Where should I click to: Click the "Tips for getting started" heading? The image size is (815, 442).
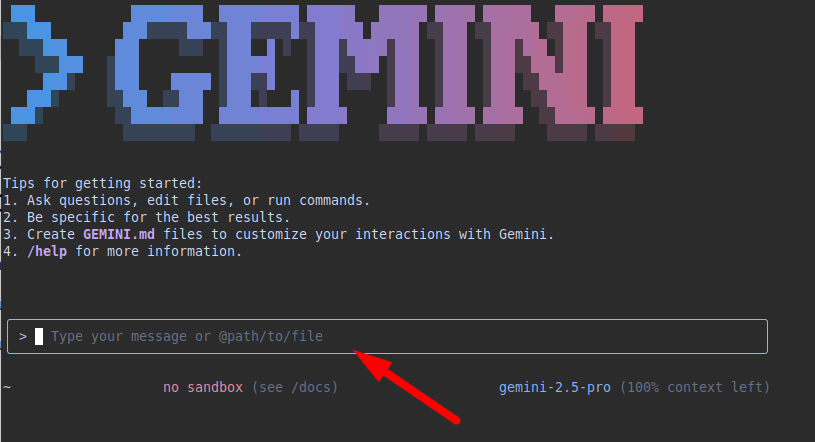pyautogui.click(x=103, y=183)
